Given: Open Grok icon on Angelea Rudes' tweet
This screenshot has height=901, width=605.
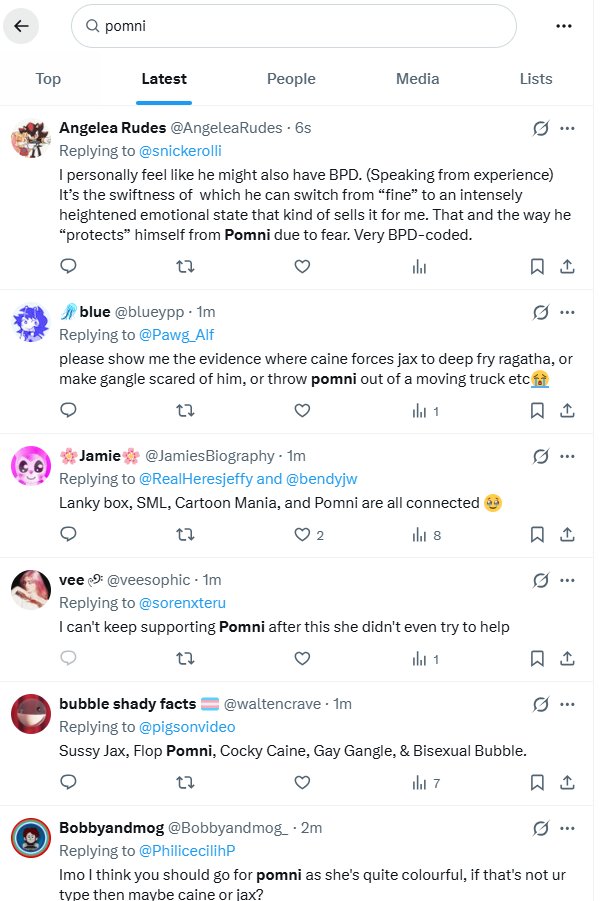Looking at the screenshot, I should [540, 128].
